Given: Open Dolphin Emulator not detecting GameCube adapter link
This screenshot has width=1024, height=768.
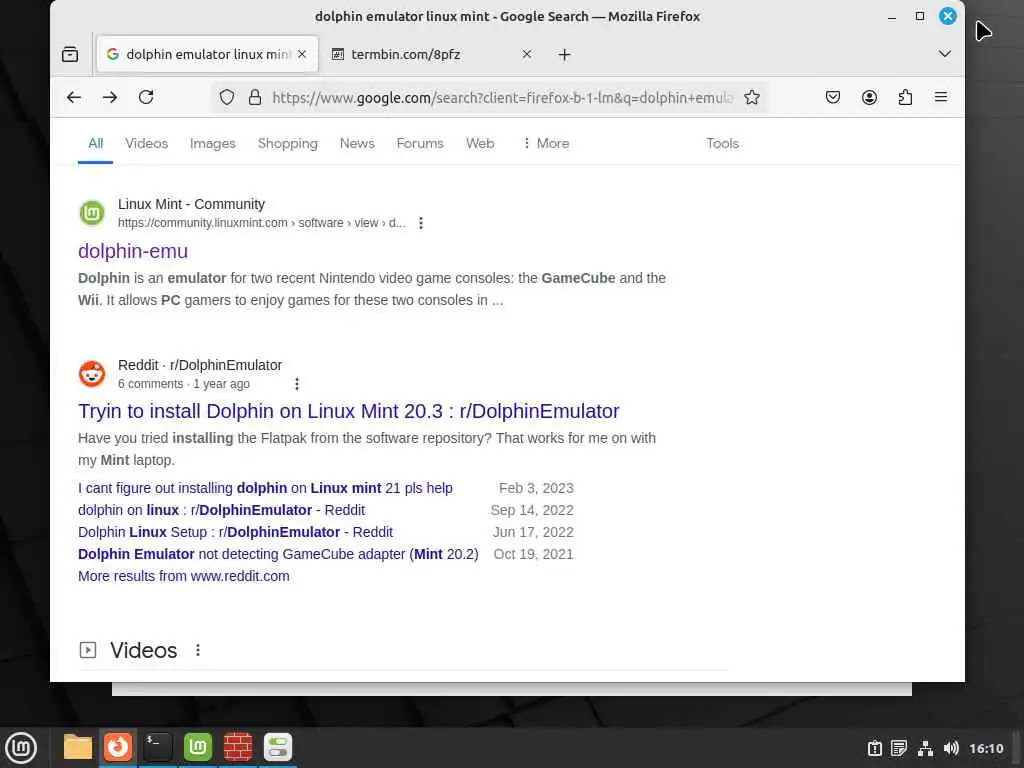Looking at the screenshot, I should [x=278, y=554].
